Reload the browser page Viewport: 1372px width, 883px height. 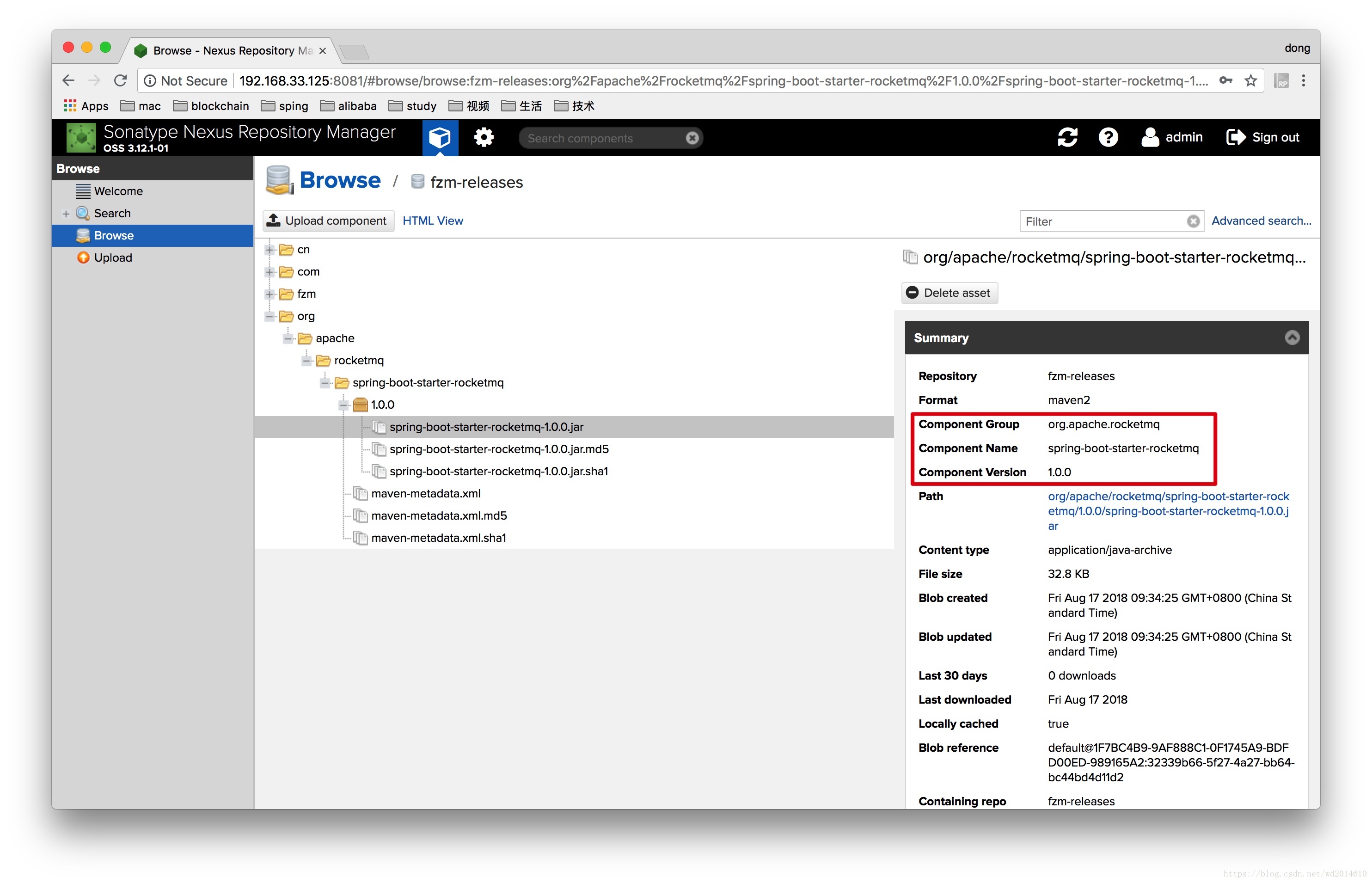[x=120, y=81]
